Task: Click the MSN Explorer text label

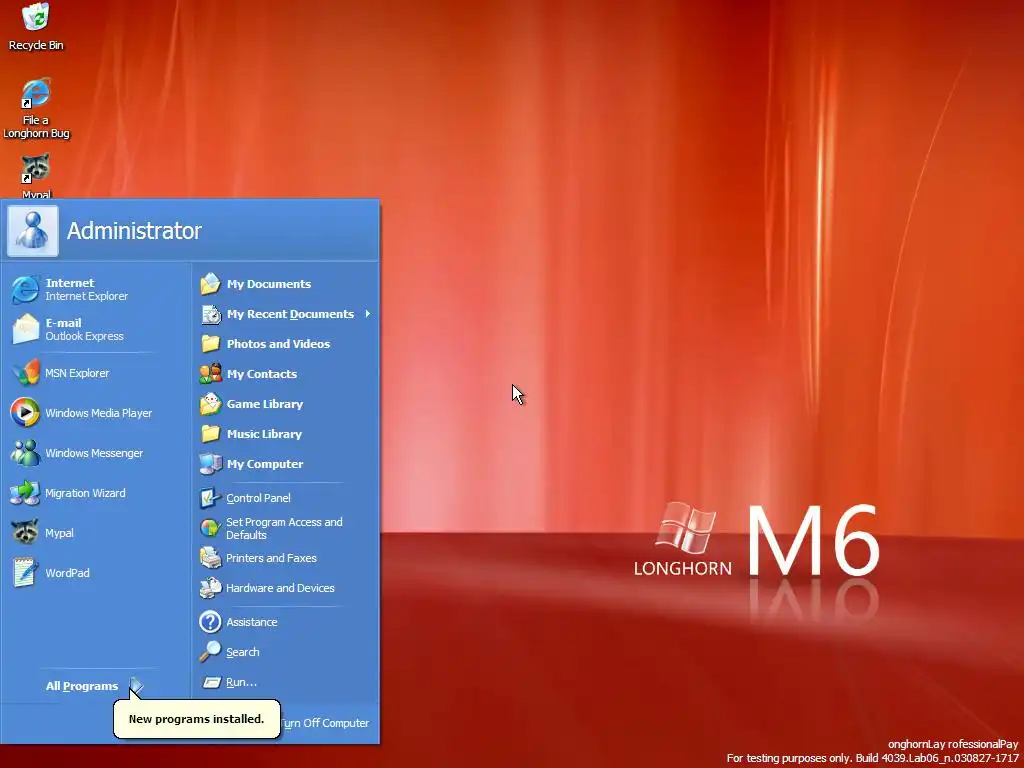Action: [x=77, y=374]
